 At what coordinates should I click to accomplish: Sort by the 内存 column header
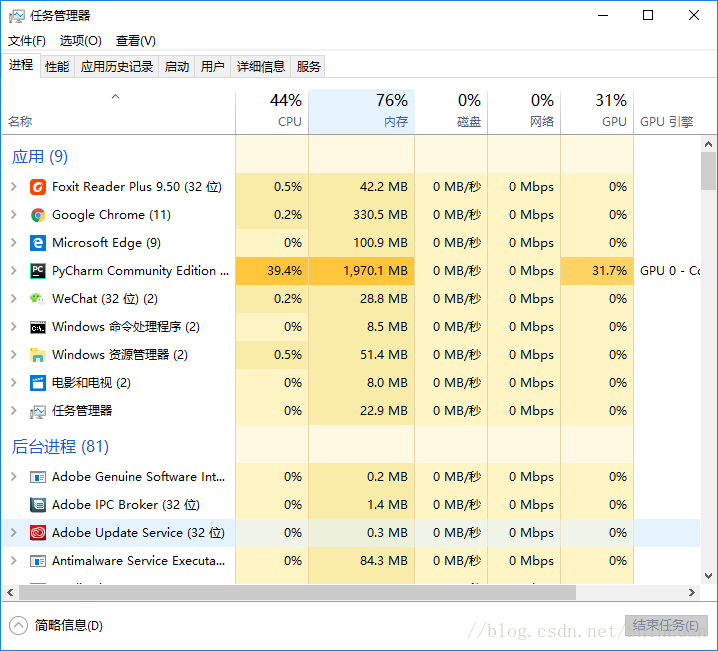[x=362, y=112]
